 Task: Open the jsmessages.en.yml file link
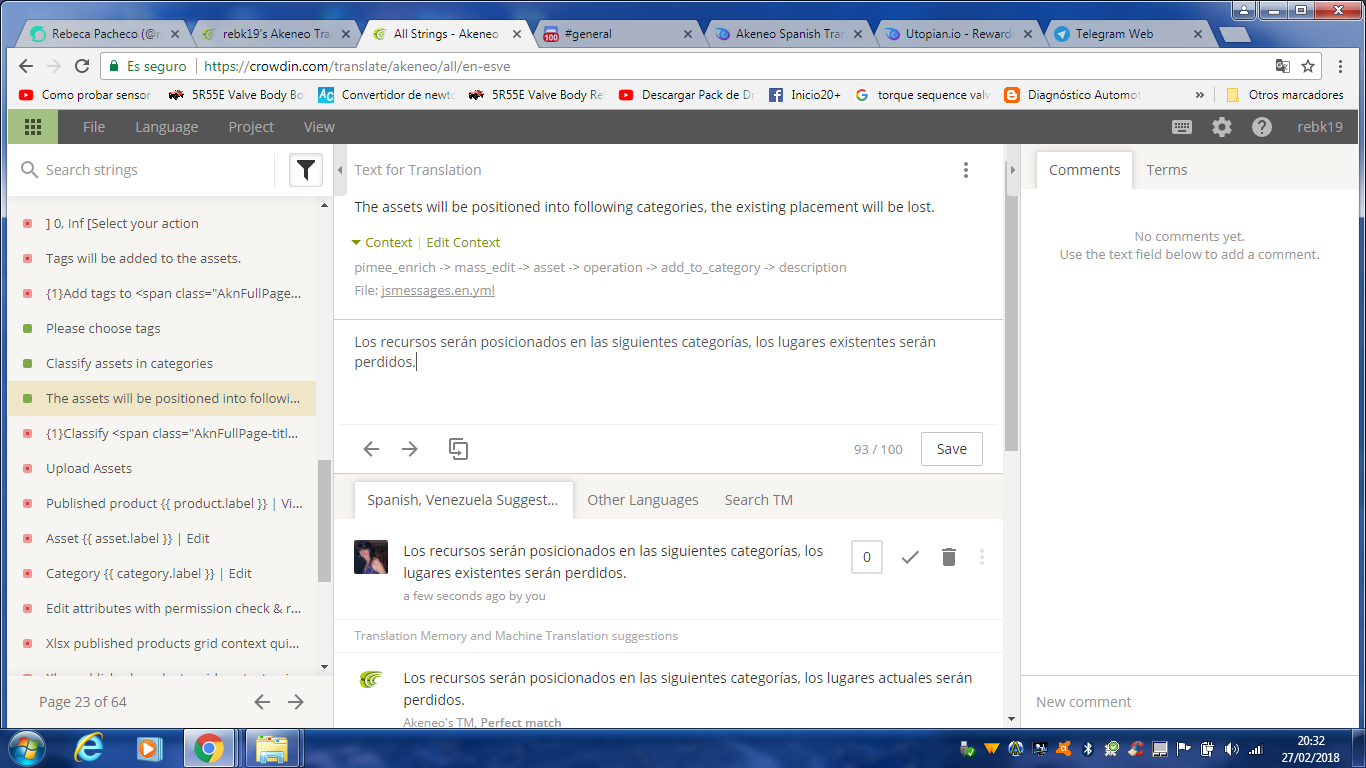pyautogui.click(x=438, y=291)
